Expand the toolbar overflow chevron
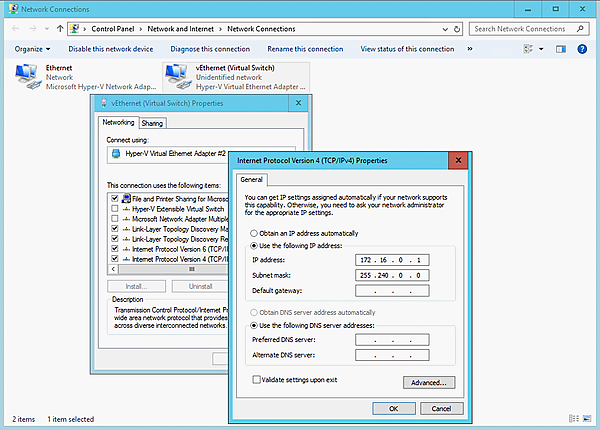This screenshot has height=430, width=600. [x=472, y=48]
